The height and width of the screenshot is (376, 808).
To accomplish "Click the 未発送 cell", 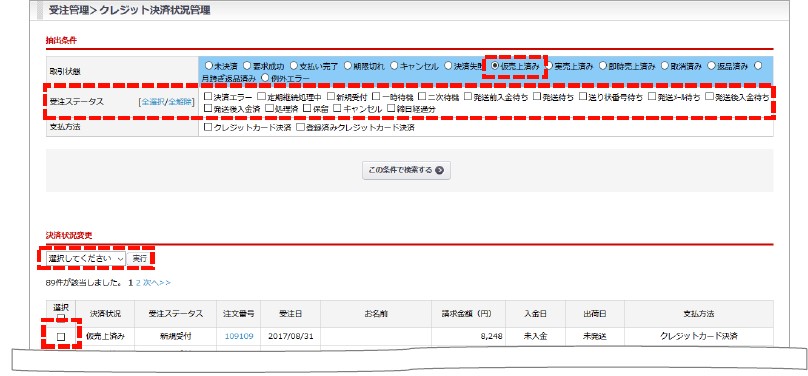I will pyautogui.click(x=595, y=336).
